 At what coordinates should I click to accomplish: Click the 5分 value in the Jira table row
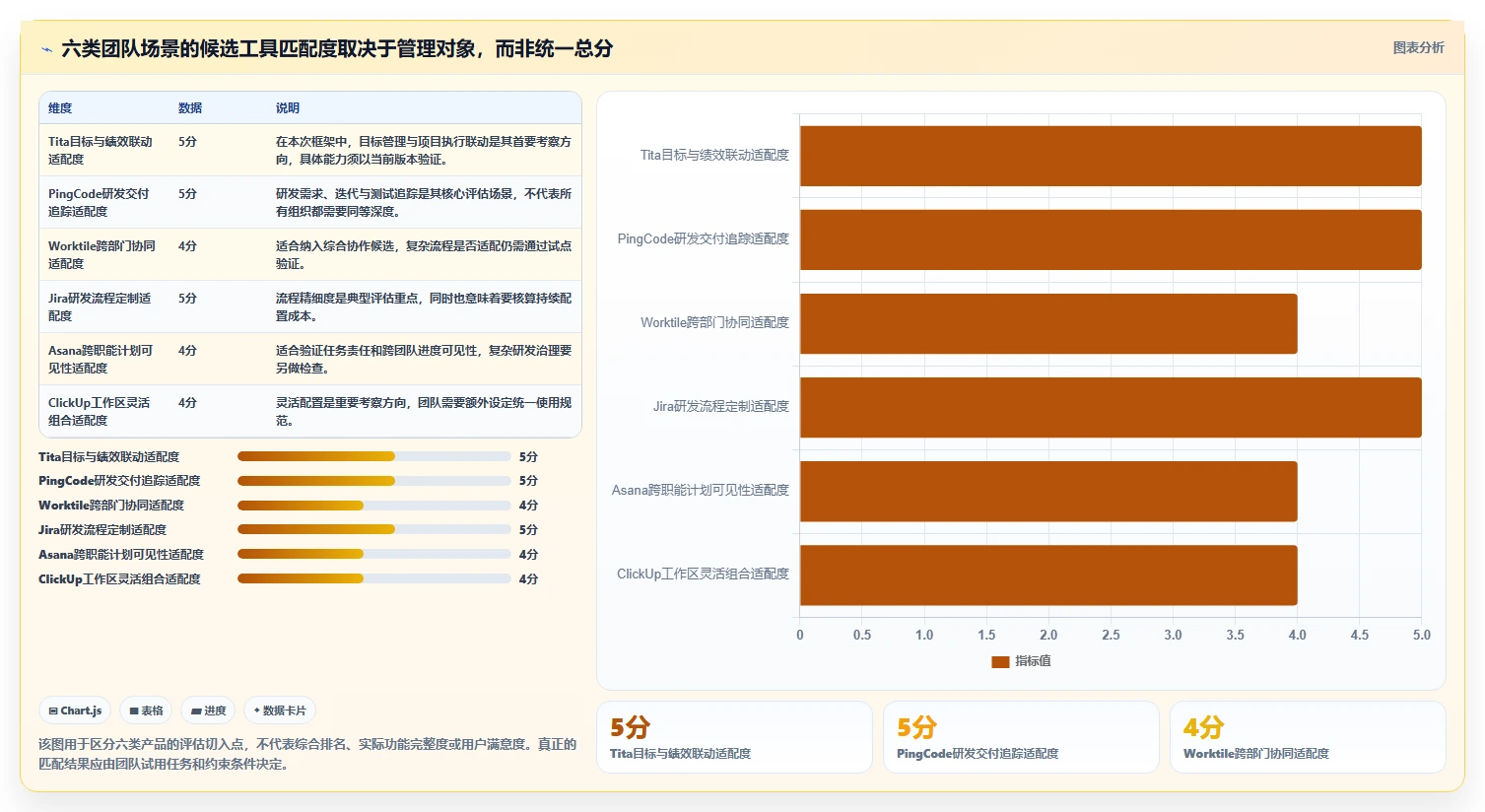coord(187,298)
